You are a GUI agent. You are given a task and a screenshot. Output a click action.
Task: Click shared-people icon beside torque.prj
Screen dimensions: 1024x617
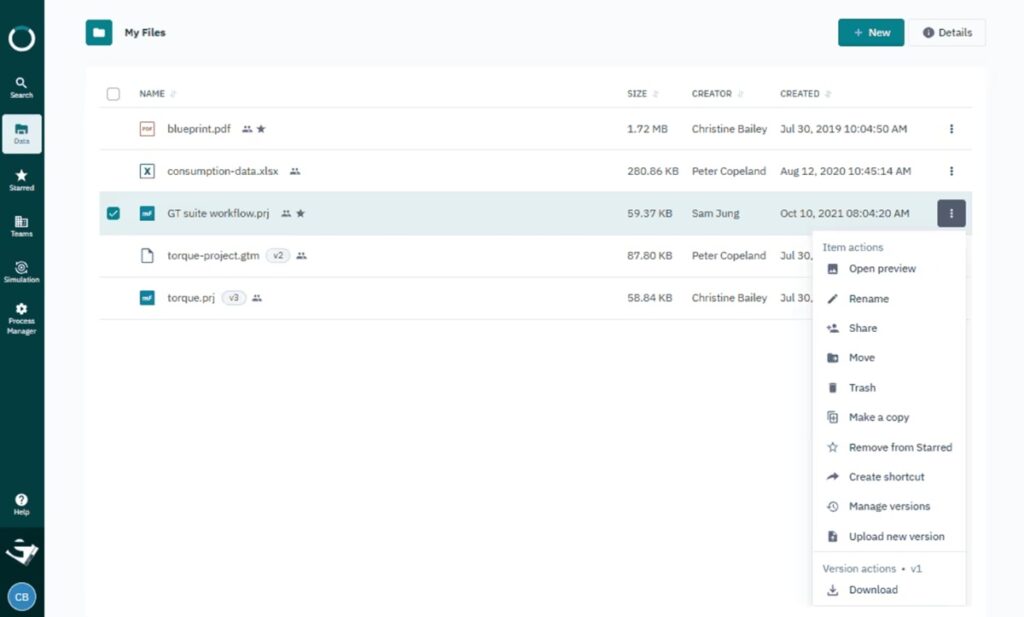click(257, 298)
